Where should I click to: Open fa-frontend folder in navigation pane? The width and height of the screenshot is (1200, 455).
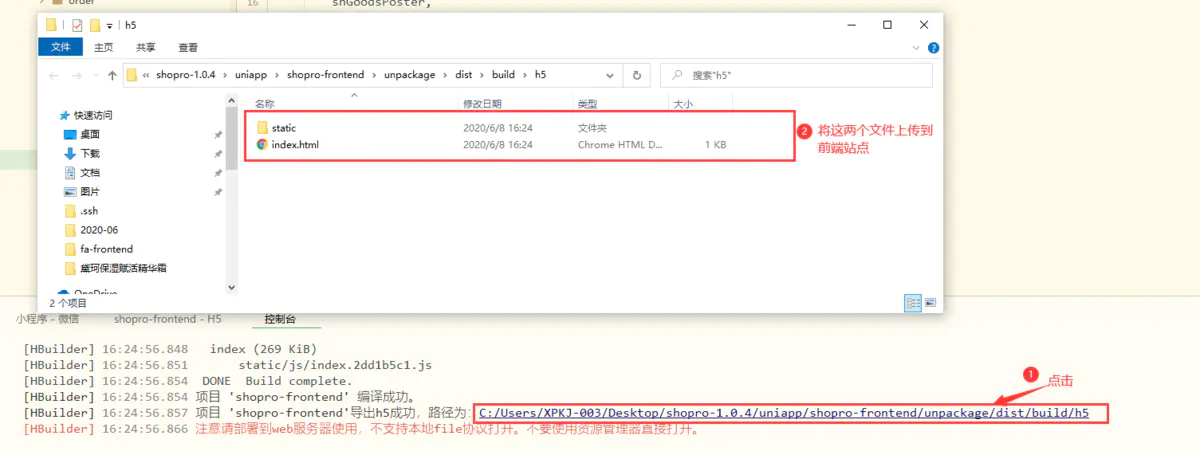(x=106, y=249)
